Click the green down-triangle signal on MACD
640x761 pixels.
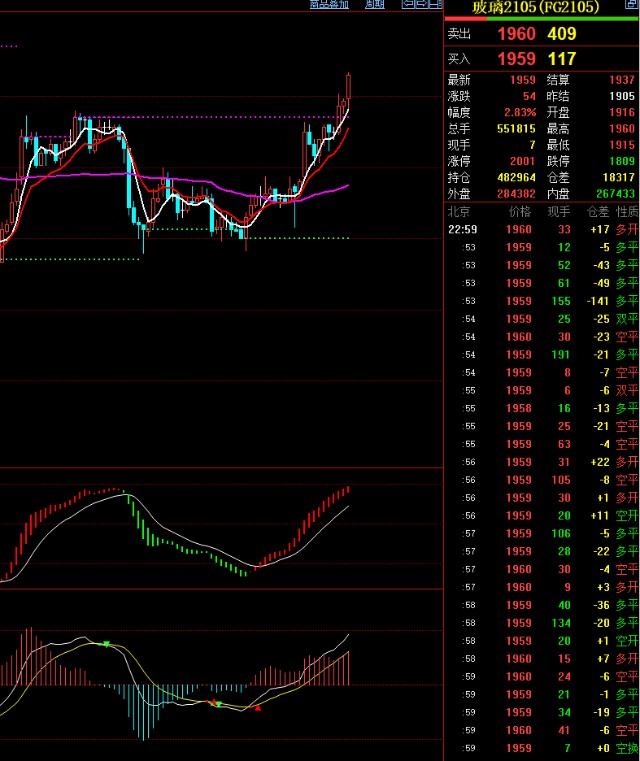pos(105,644)
